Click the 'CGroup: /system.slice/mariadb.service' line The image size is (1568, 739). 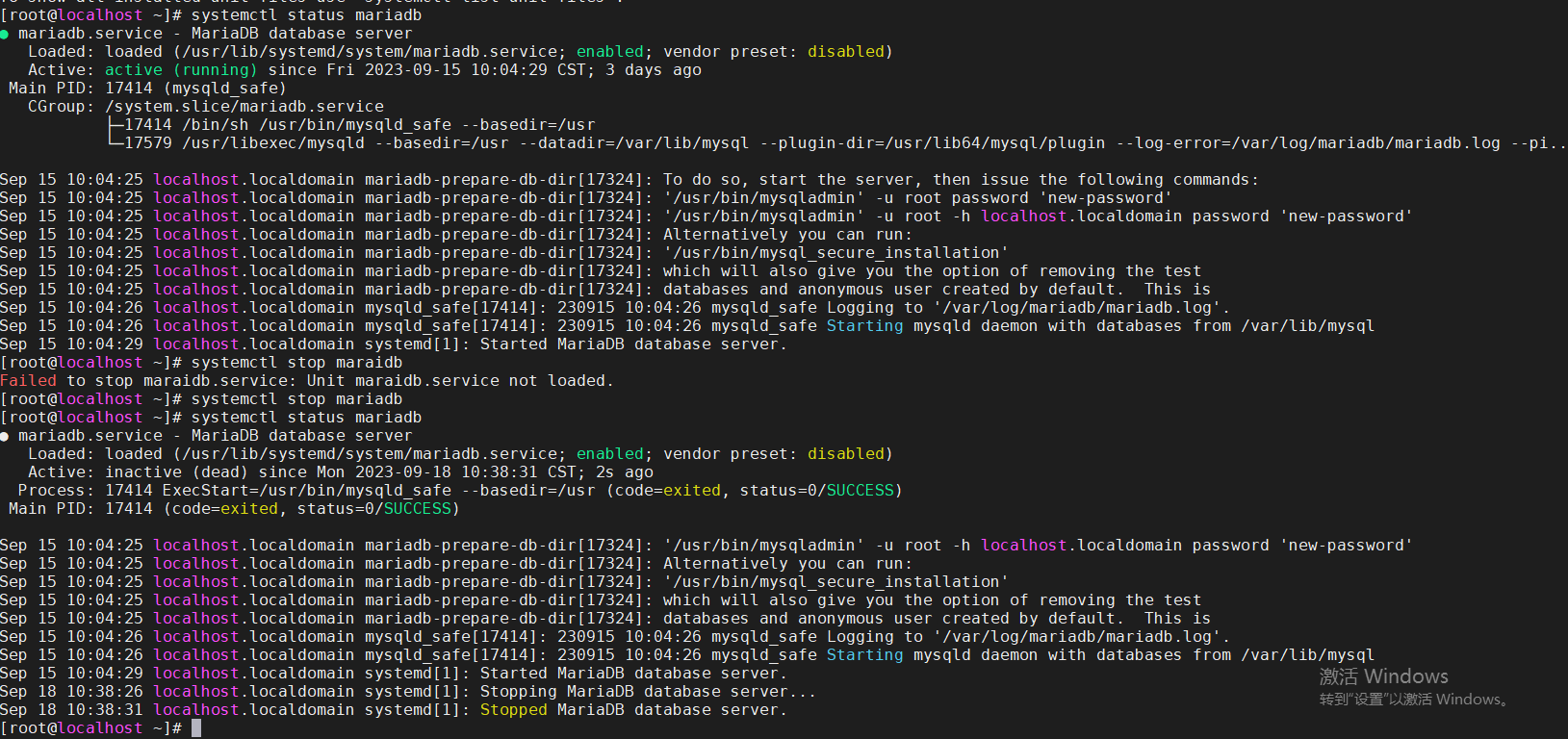click(205, 107)
